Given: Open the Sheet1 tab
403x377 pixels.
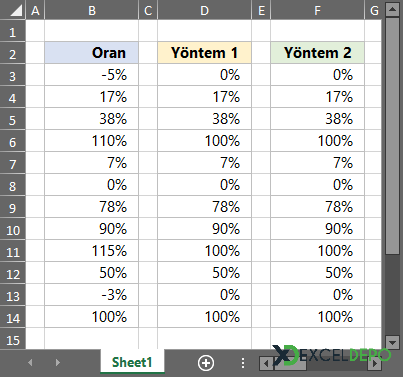Looking at the screenshot, I should [x=132, y=362].
